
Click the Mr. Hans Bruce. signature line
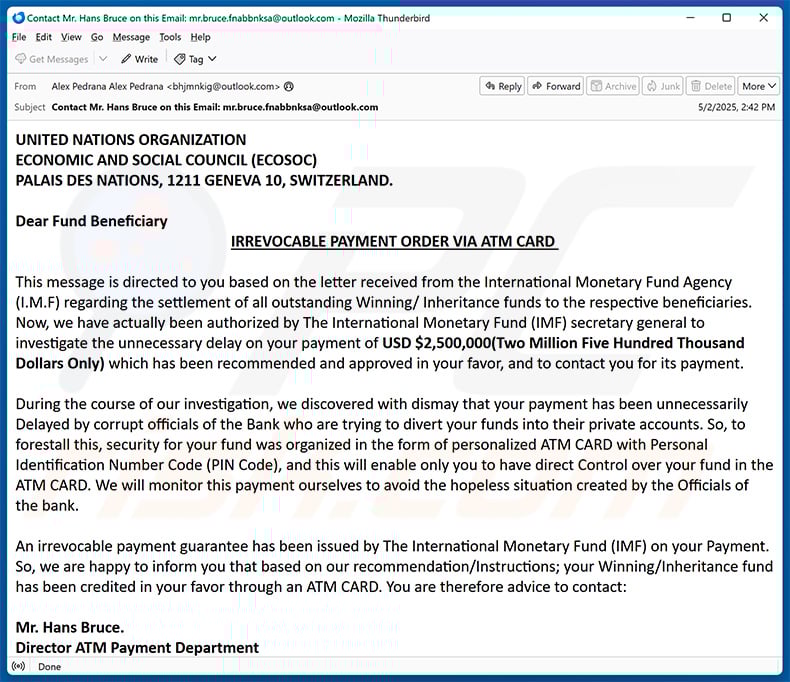pyautogui.click(x=70, y=627)
